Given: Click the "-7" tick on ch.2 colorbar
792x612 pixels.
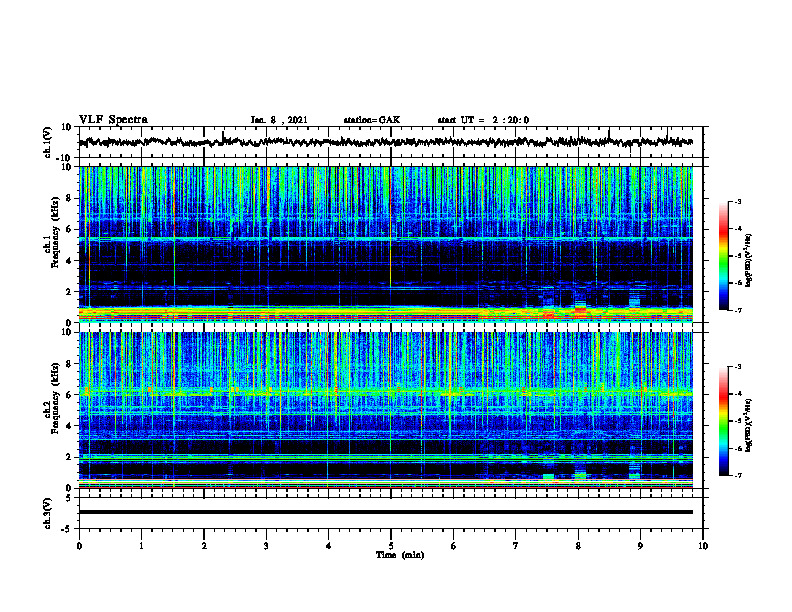Looking at the screenshot, I should (737, 476).
